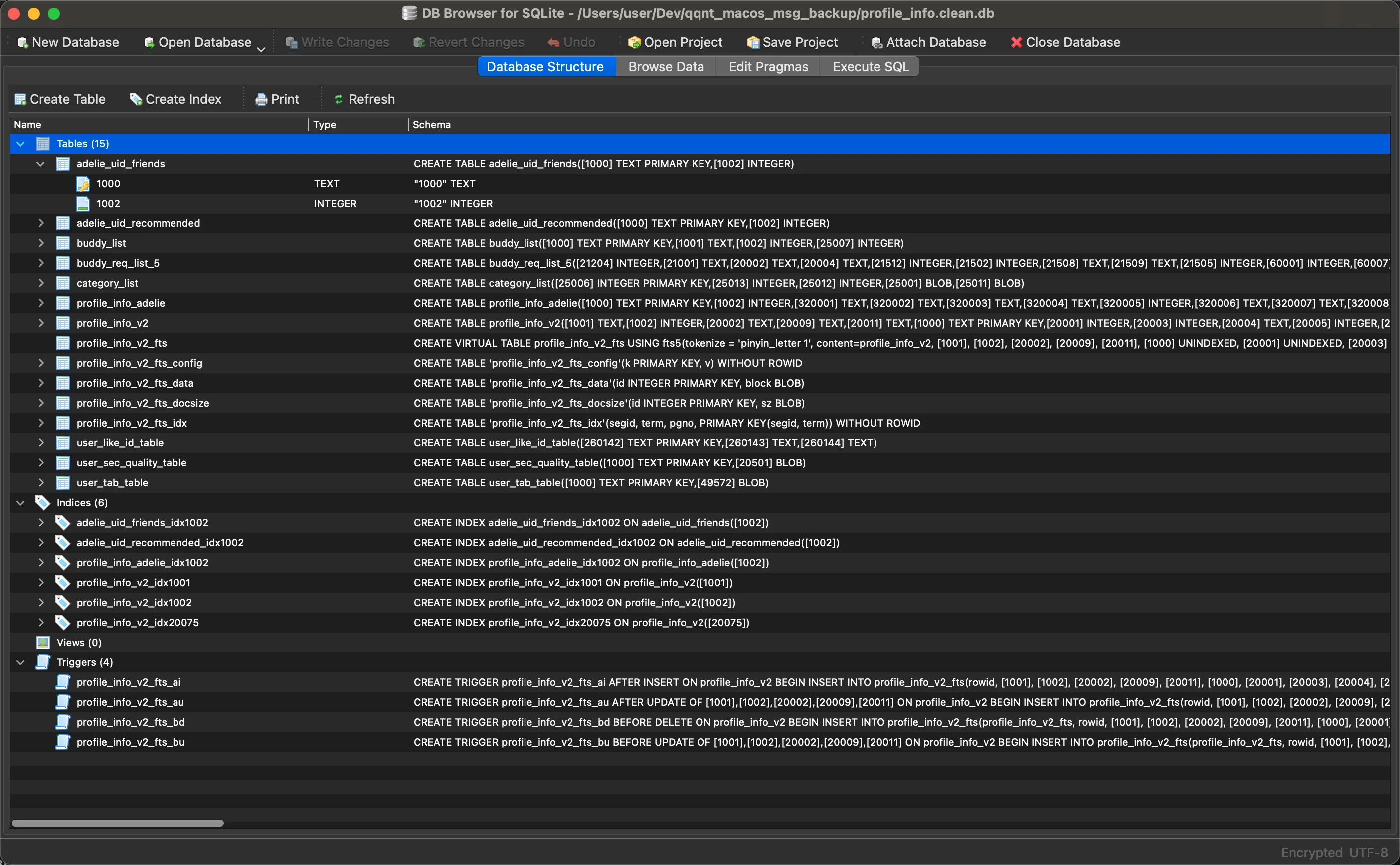
Task: Expand the buddy_req_list_5 table
Action: pos(40,264)
